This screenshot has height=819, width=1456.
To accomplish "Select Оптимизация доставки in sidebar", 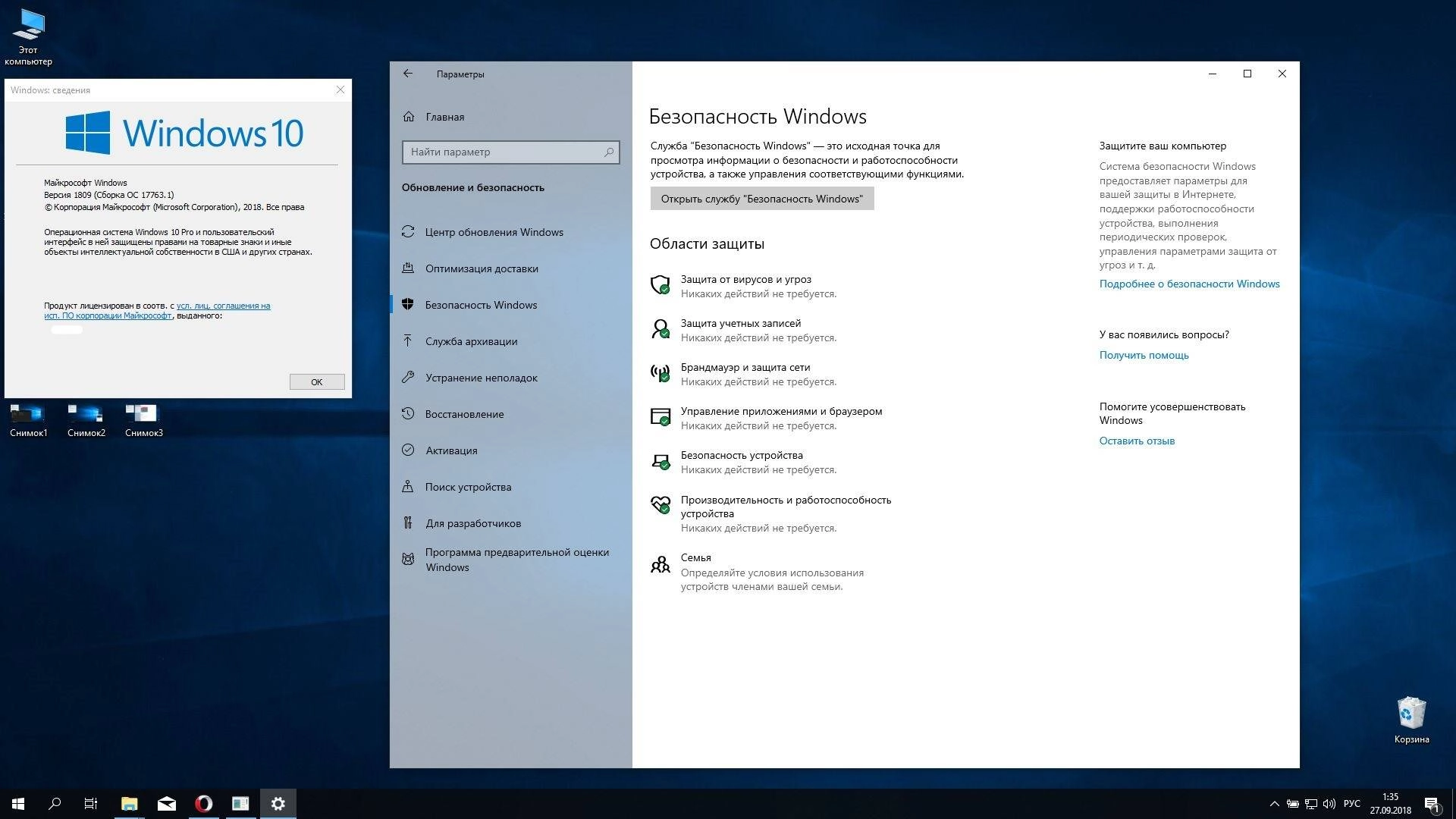I will point(510,268).
